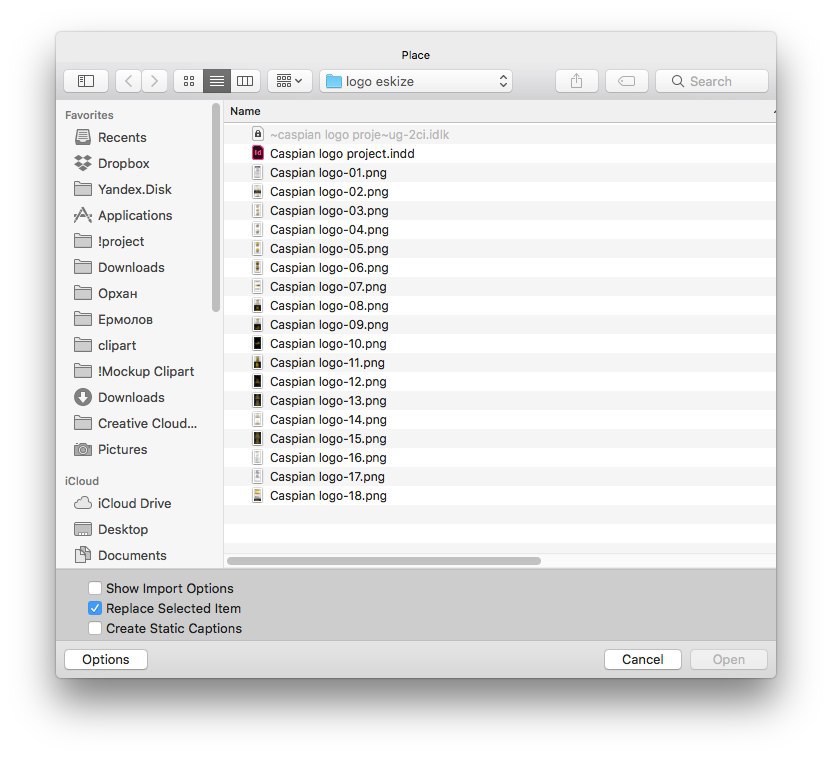Select file 'Caspian logo-12.png'
This screenshot has width=832, height=758.
tap(499, 381)
